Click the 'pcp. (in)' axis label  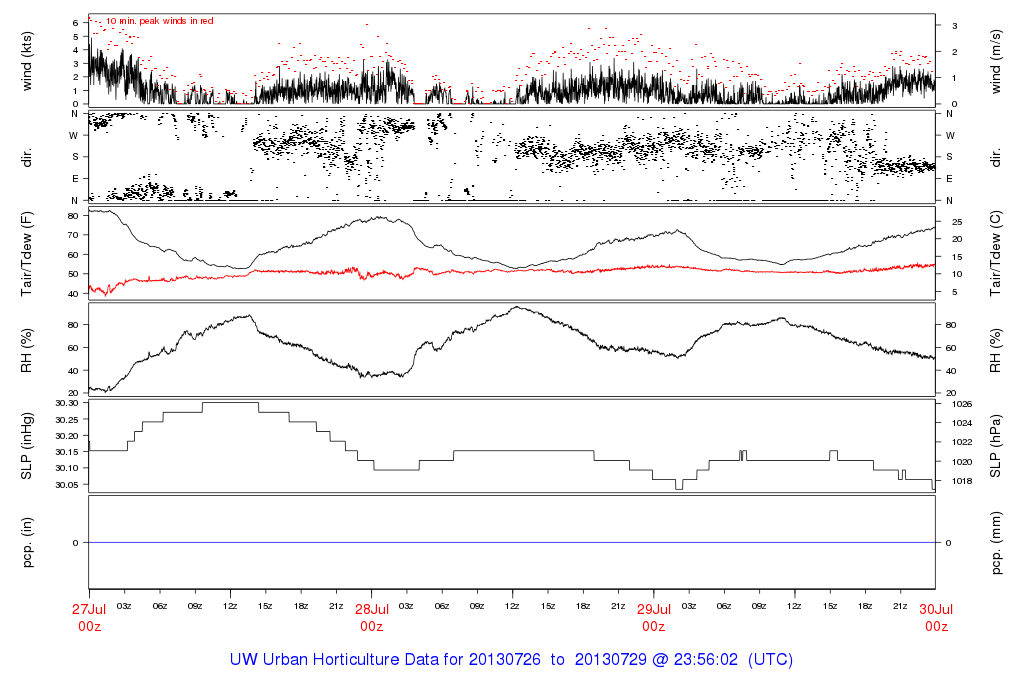(x=27, y=542)
